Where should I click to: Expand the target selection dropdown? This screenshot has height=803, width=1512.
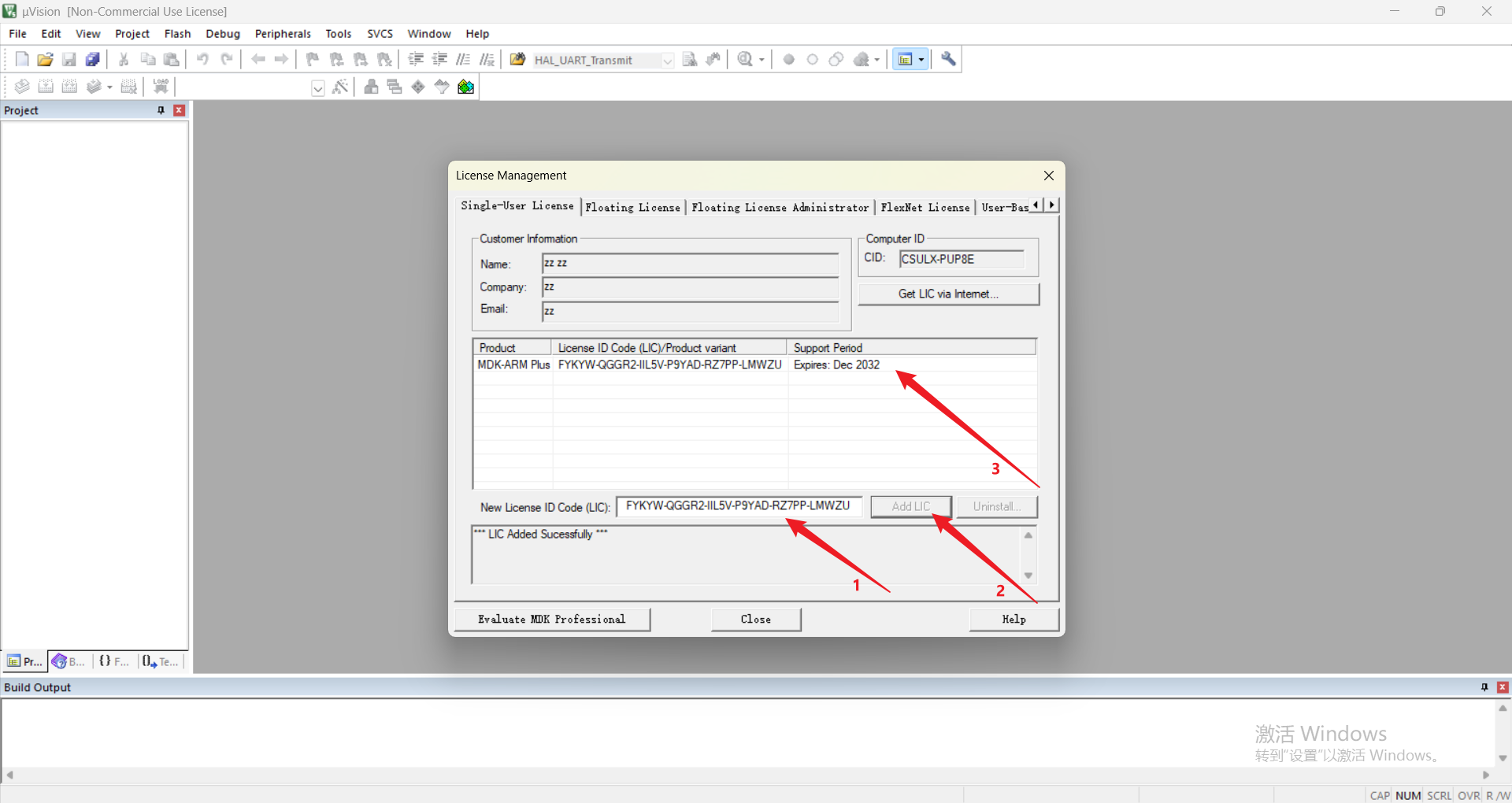coord(318,87)
